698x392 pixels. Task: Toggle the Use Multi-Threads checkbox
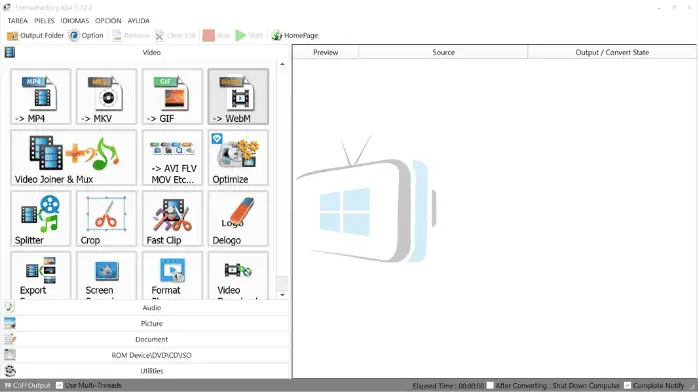point(59,385)
